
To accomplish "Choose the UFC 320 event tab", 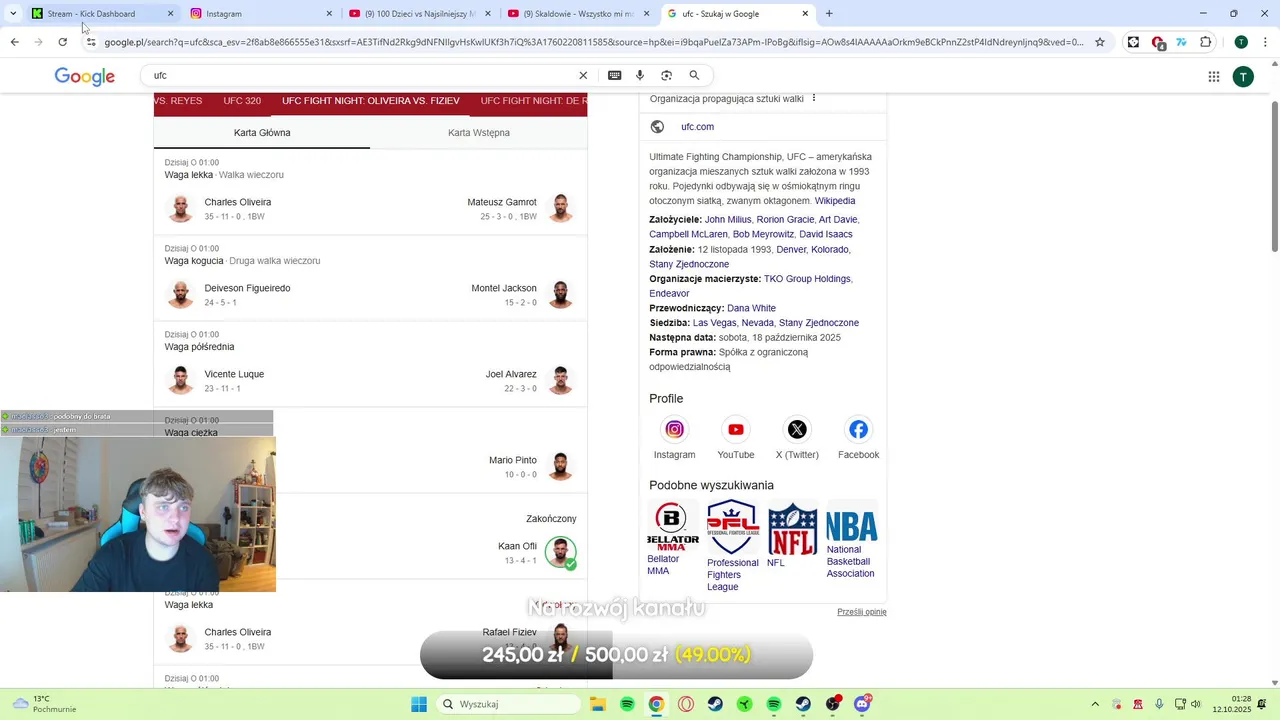I will click(x=242, y=101).
